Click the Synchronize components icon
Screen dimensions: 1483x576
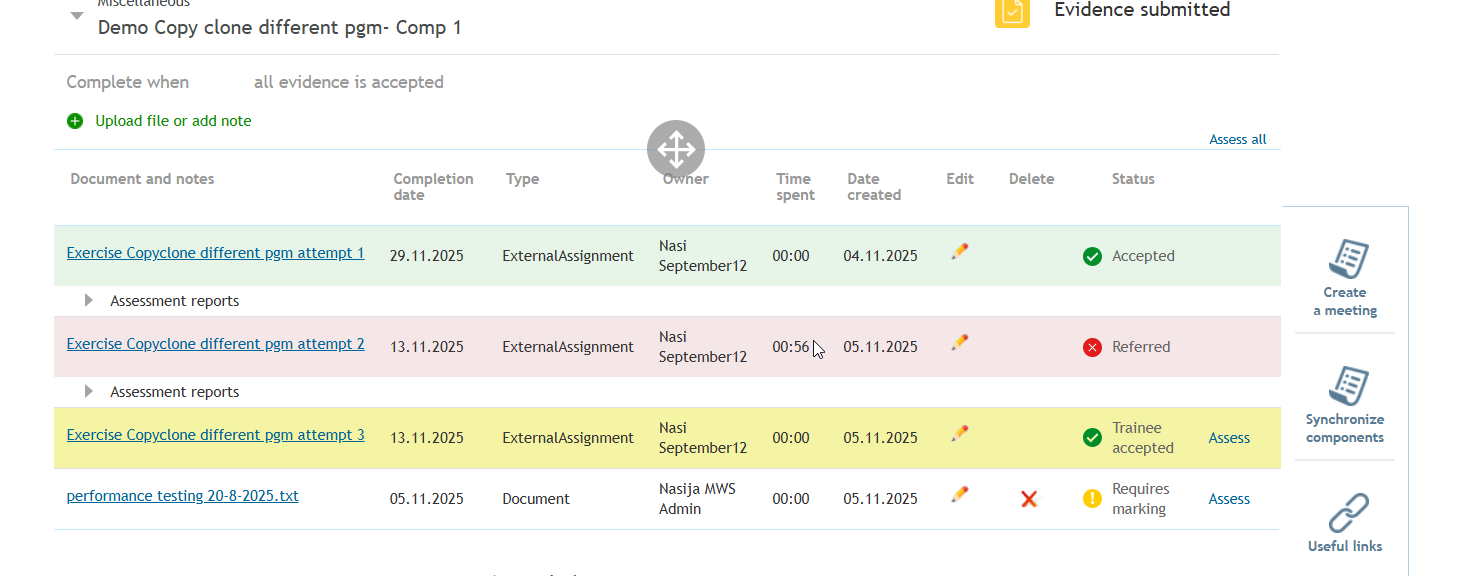coord(1348,386)
